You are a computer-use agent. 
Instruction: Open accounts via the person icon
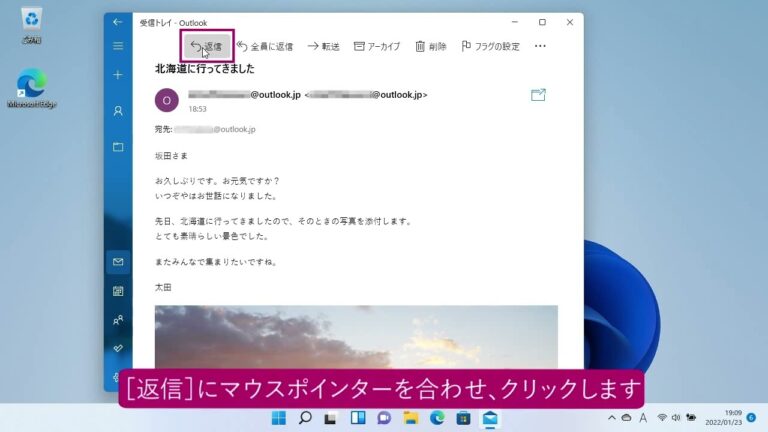pyautogui.click(x=118, y=111)
